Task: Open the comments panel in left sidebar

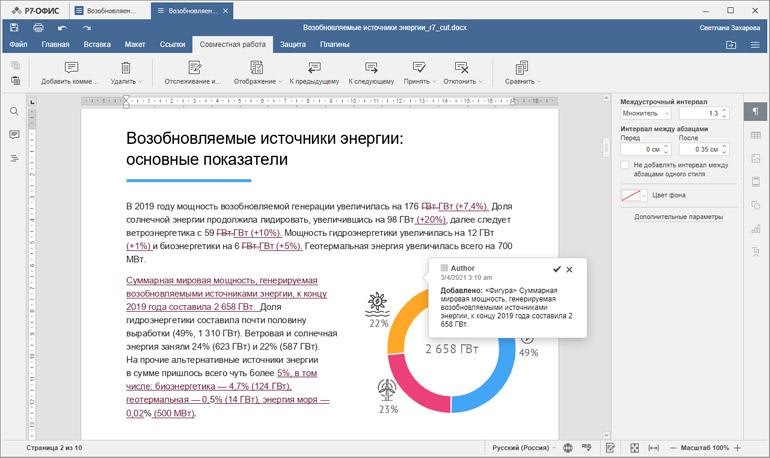Action: [x=14, y=135]
